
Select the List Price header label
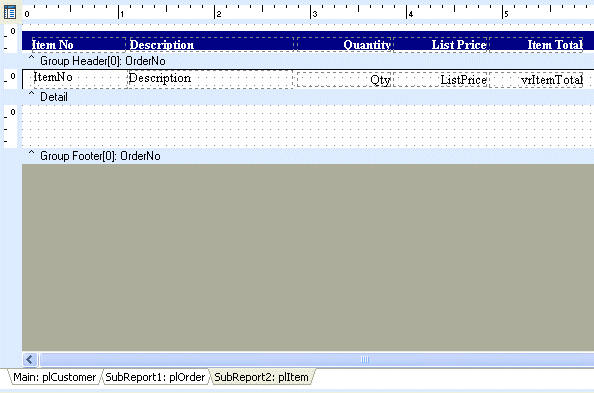440,45
